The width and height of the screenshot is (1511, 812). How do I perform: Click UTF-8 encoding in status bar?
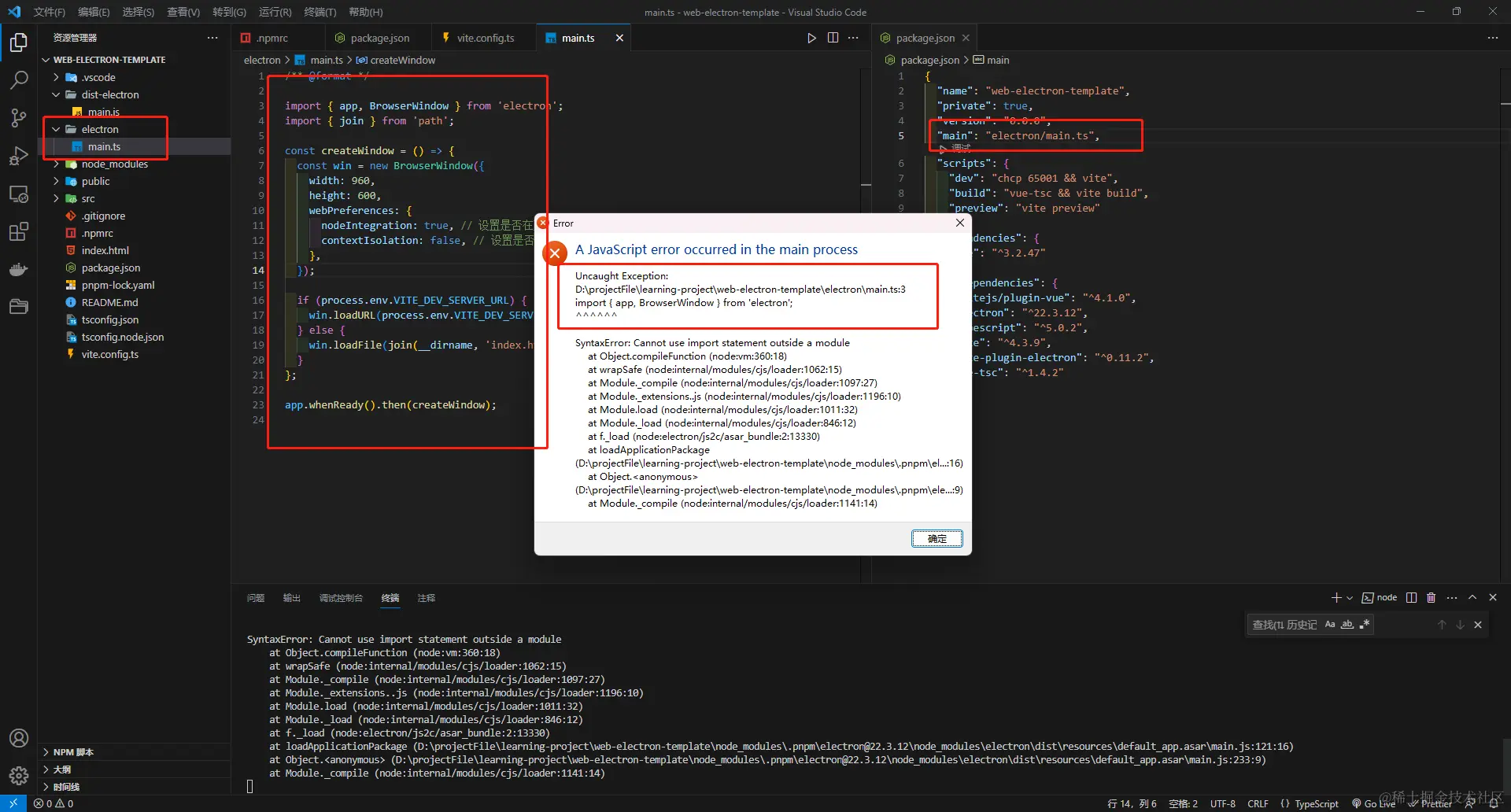[x=1222, y=803]
